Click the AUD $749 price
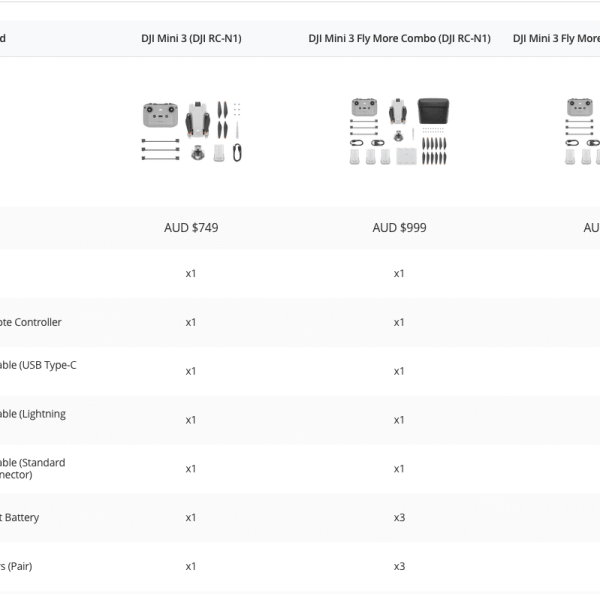 191,228
